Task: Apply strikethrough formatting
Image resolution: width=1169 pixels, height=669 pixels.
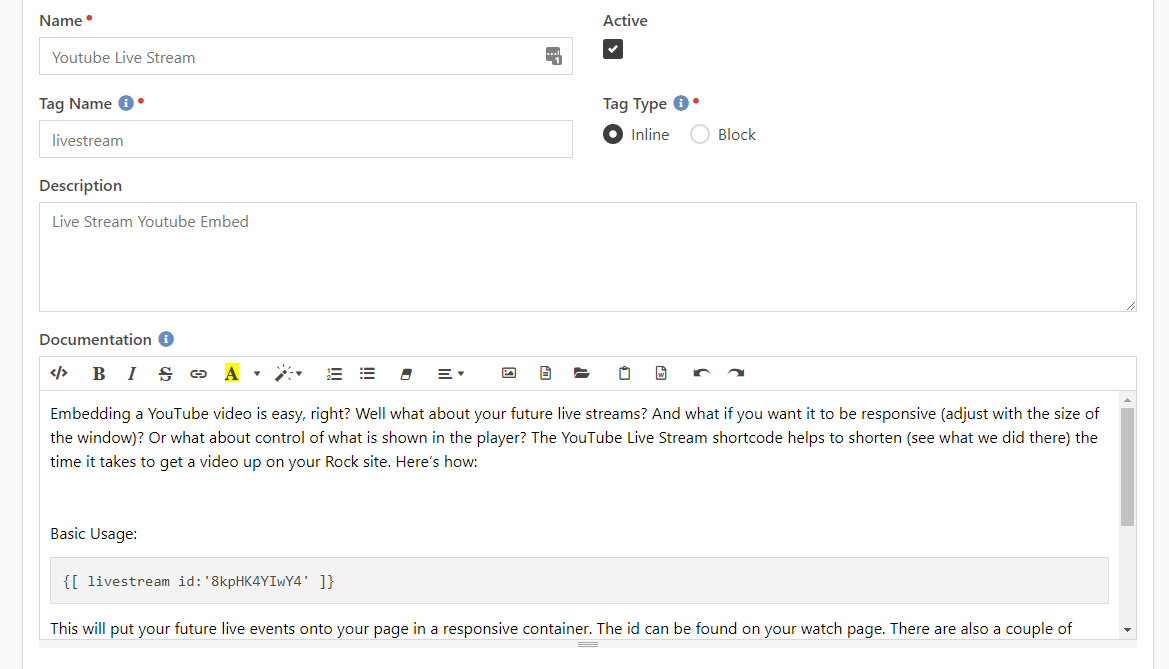Action: 165,374
